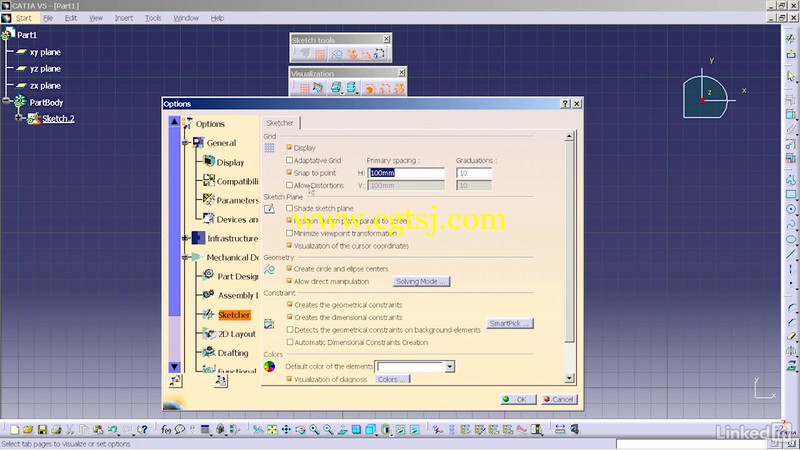Click Save icon in bottom toolbar
Viewport: 800px width, 450px height.
coord(43,430)
